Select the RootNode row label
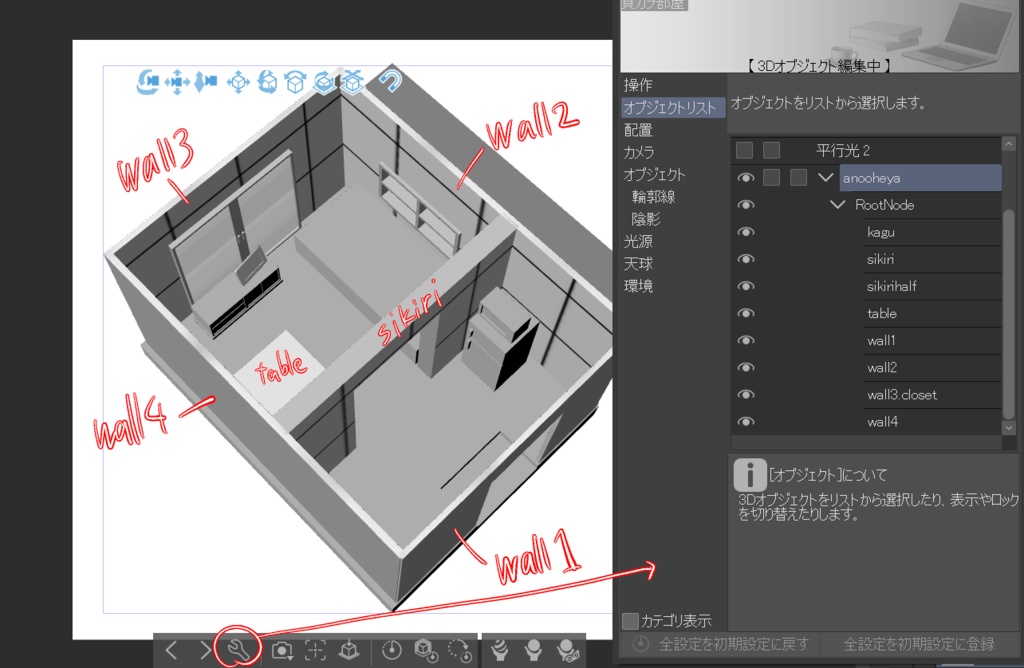 [884, 205]
